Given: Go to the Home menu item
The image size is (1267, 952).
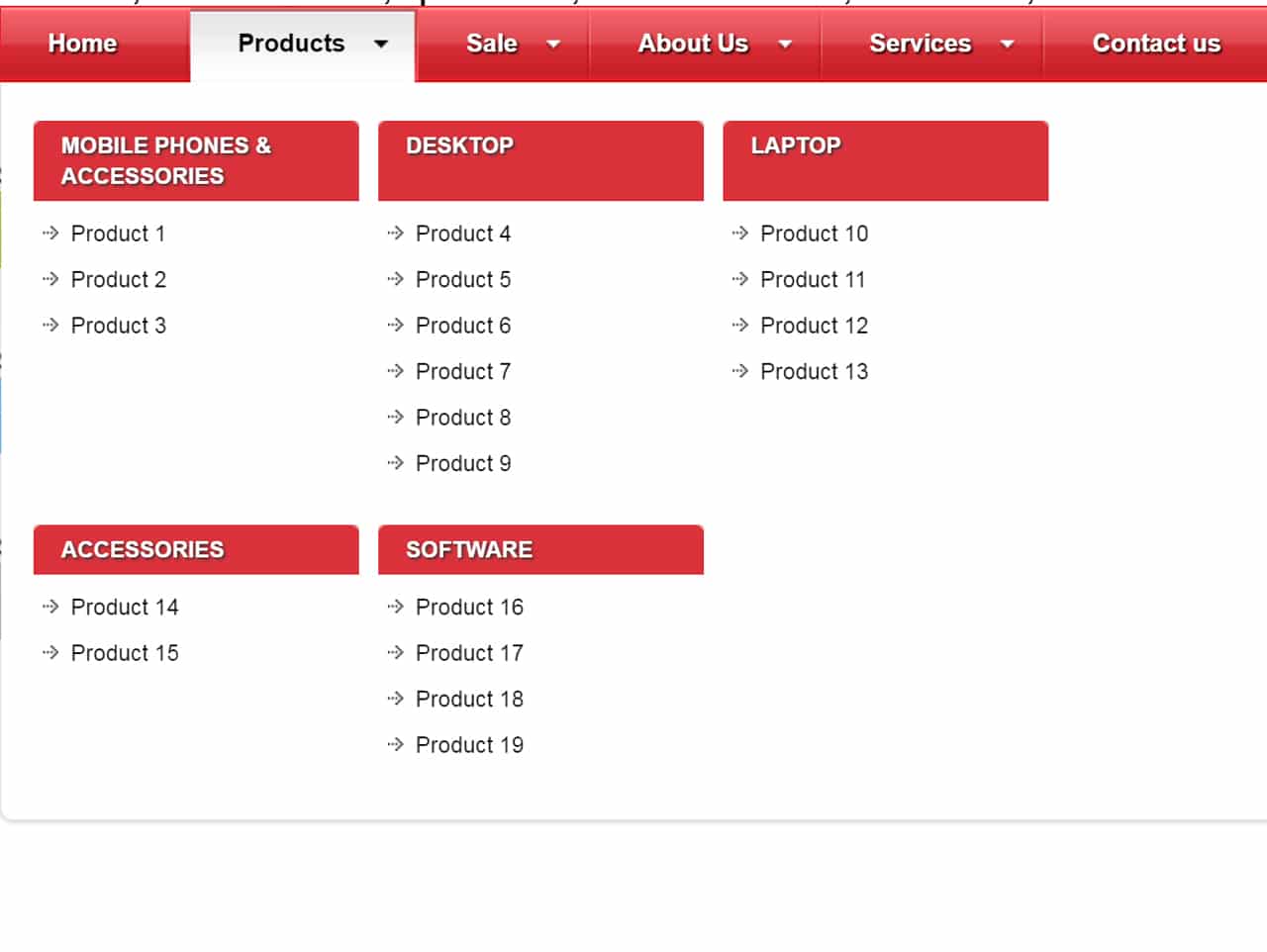Looking at the screenshot, I should pos(82,44).
